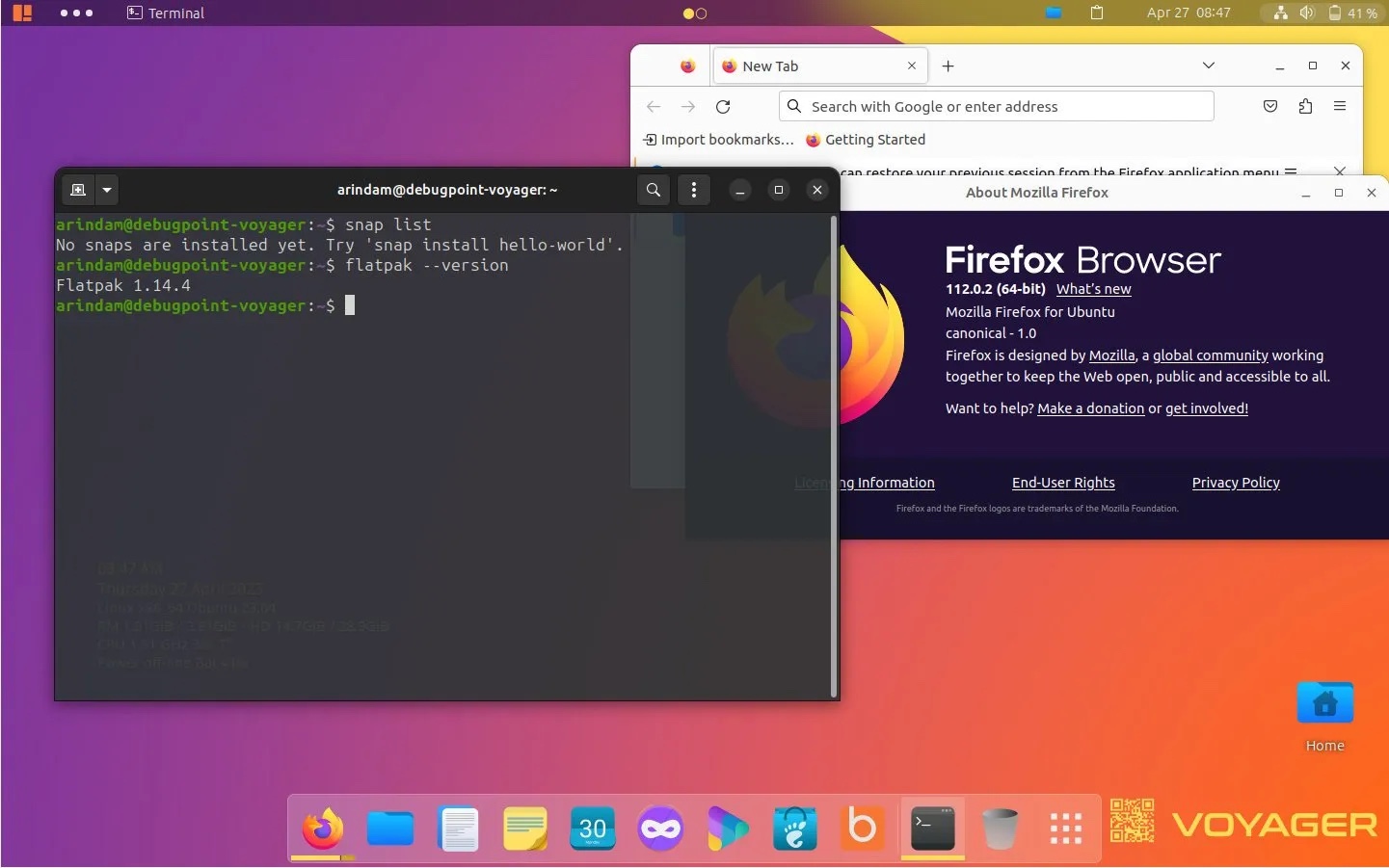
Task: Open the Calendar app from the dock
Action: [x=593, y=829]
